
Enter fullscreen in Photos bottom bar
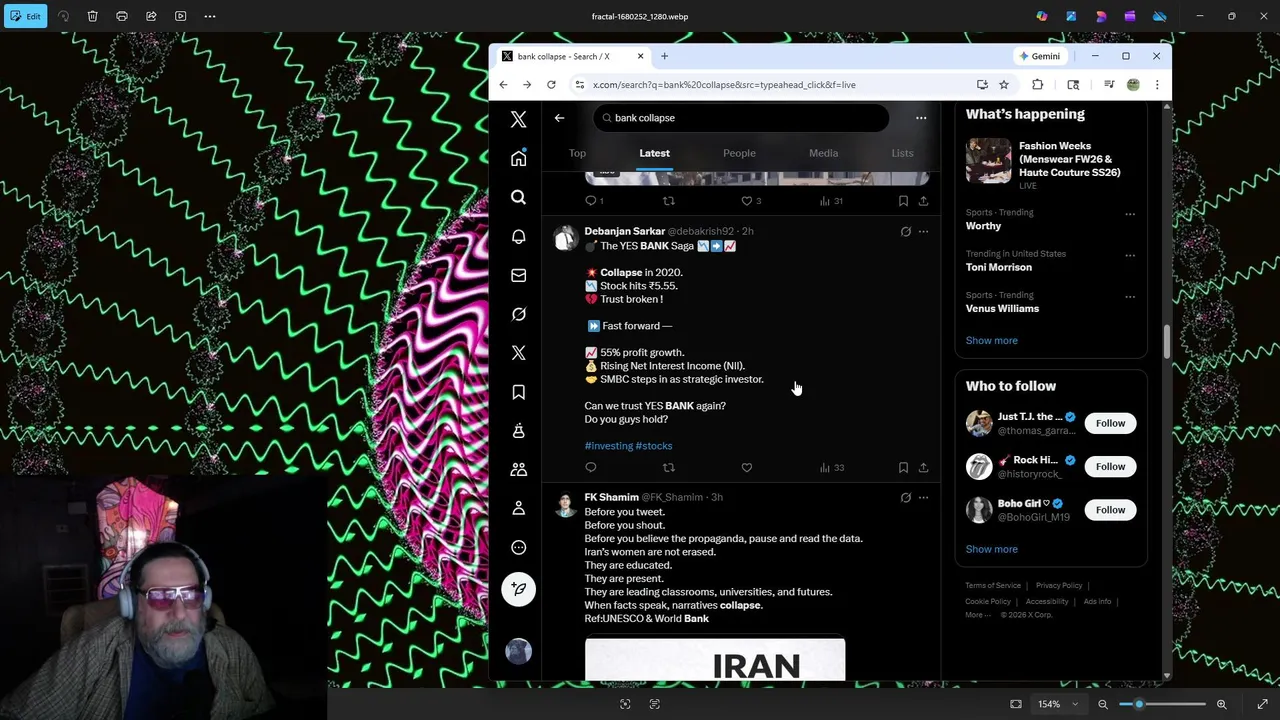point(1262,704)
